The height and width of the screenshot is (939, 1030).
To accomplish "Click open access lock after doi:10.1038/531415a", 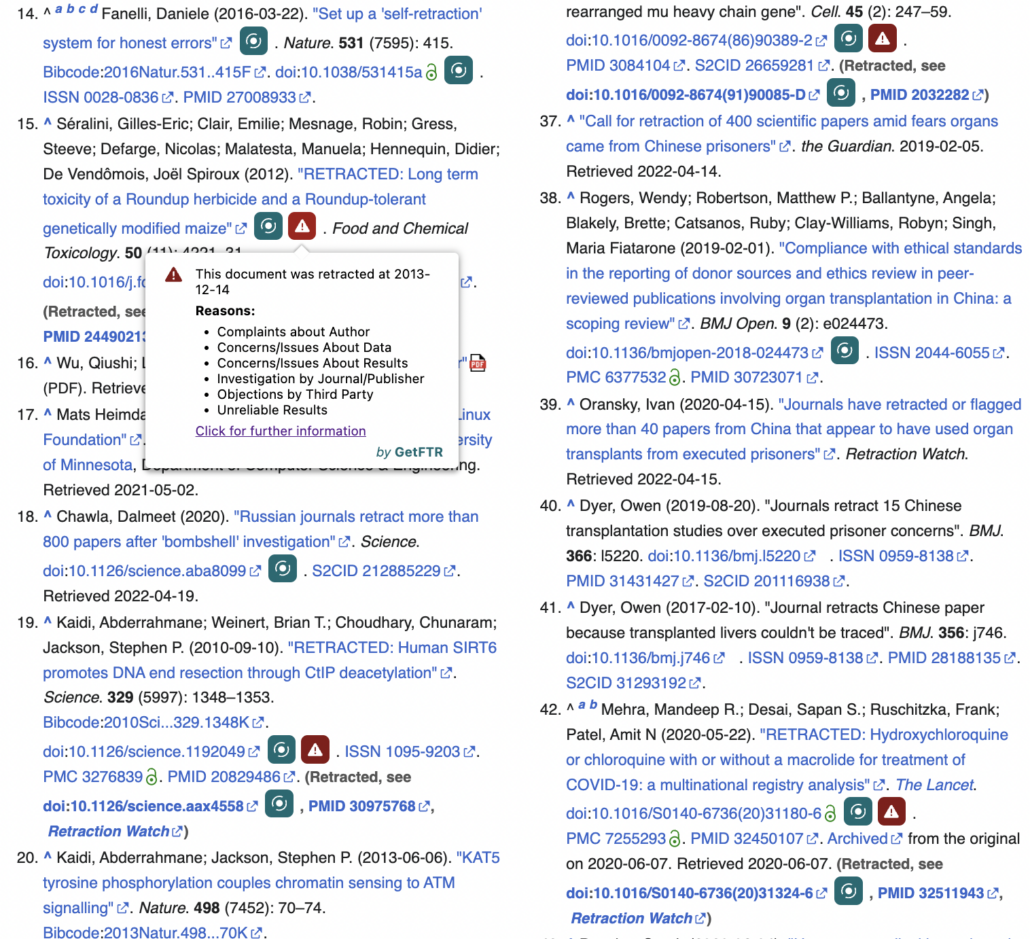I will point(432,72).
